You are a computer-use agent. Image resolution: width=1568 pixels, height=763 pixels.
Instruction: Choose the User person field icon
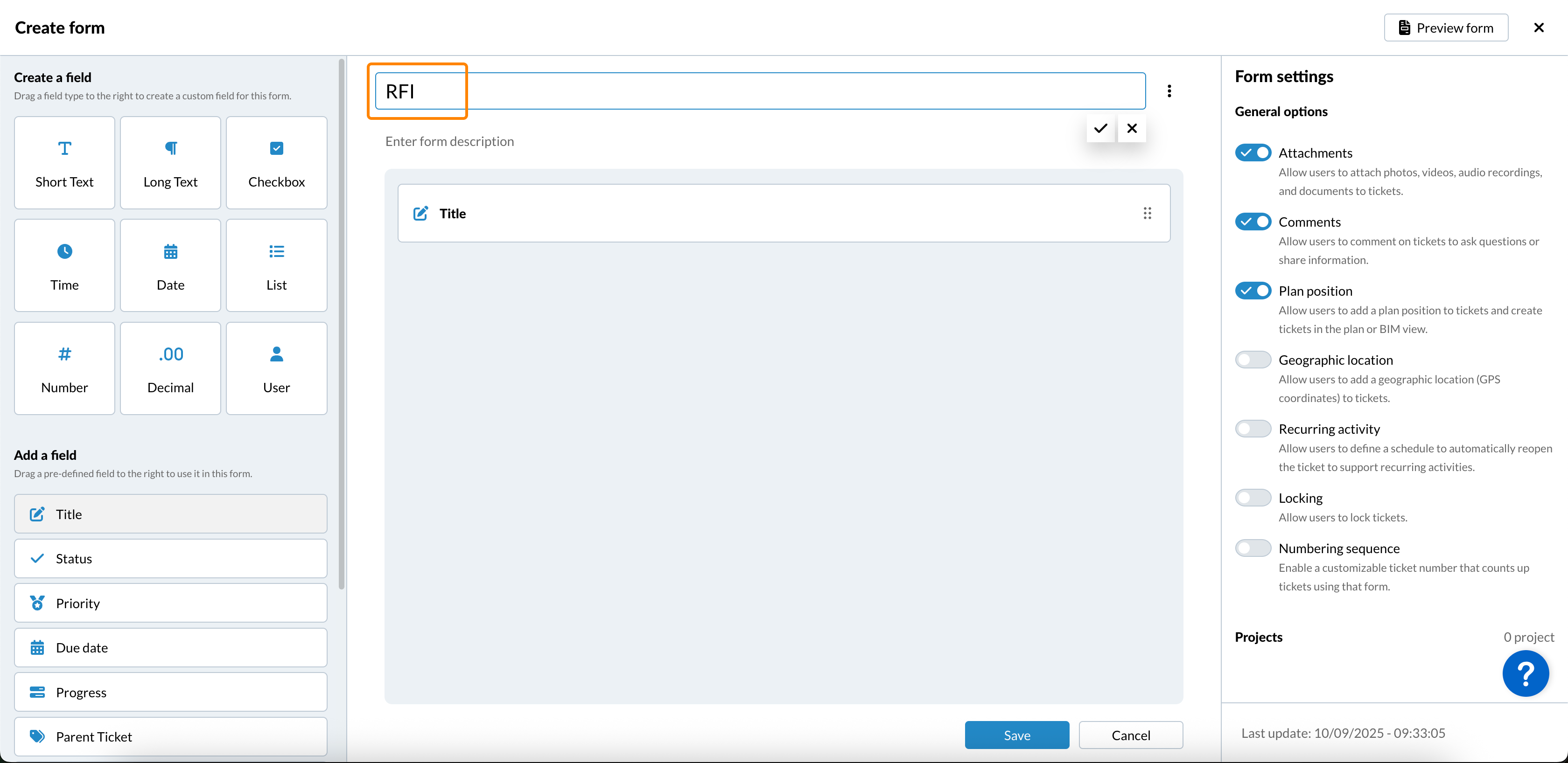click(276, 354)
